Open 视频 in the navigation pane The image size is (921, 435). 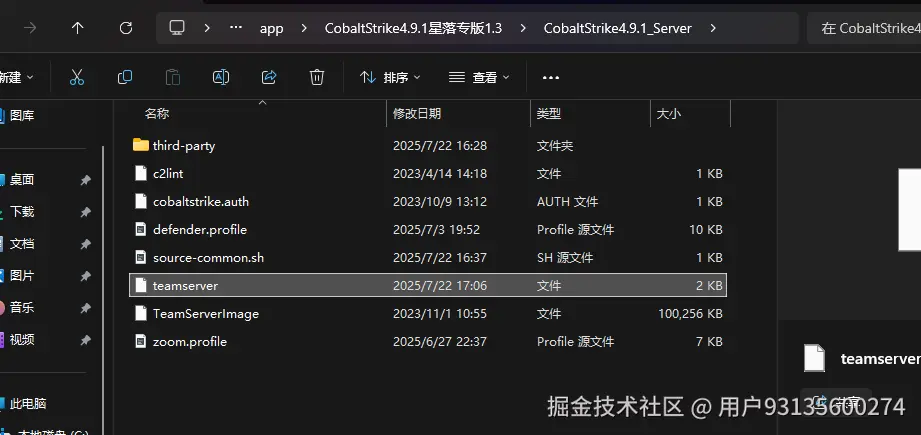pyautogui.click(x=22, y=339)
